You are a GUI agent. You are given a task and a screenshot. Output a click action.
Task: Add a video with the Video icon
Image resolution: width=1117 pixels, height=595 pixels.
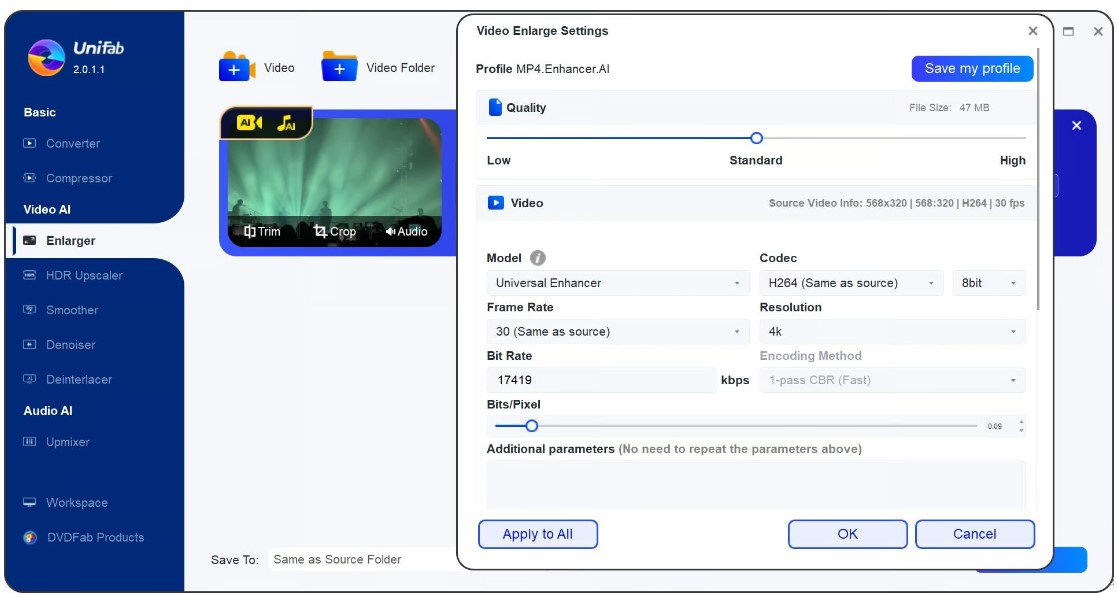(x=237, y=67)
